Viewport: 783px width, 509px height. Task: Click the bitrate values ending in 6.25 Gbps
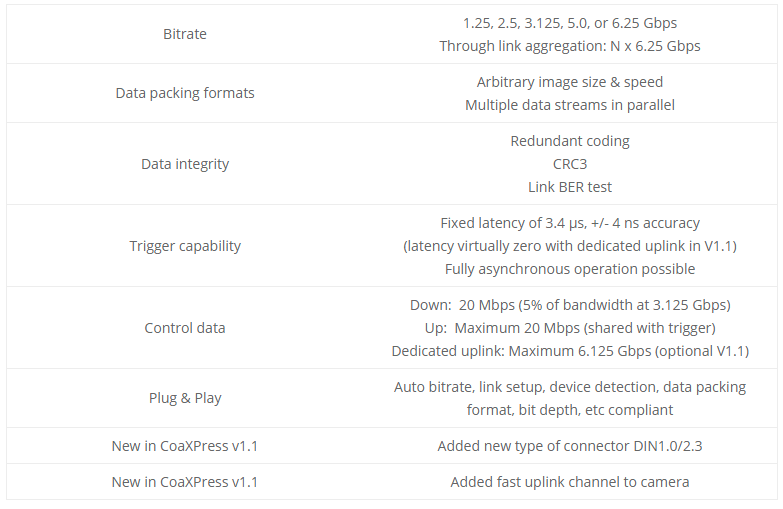click(570, 22)
